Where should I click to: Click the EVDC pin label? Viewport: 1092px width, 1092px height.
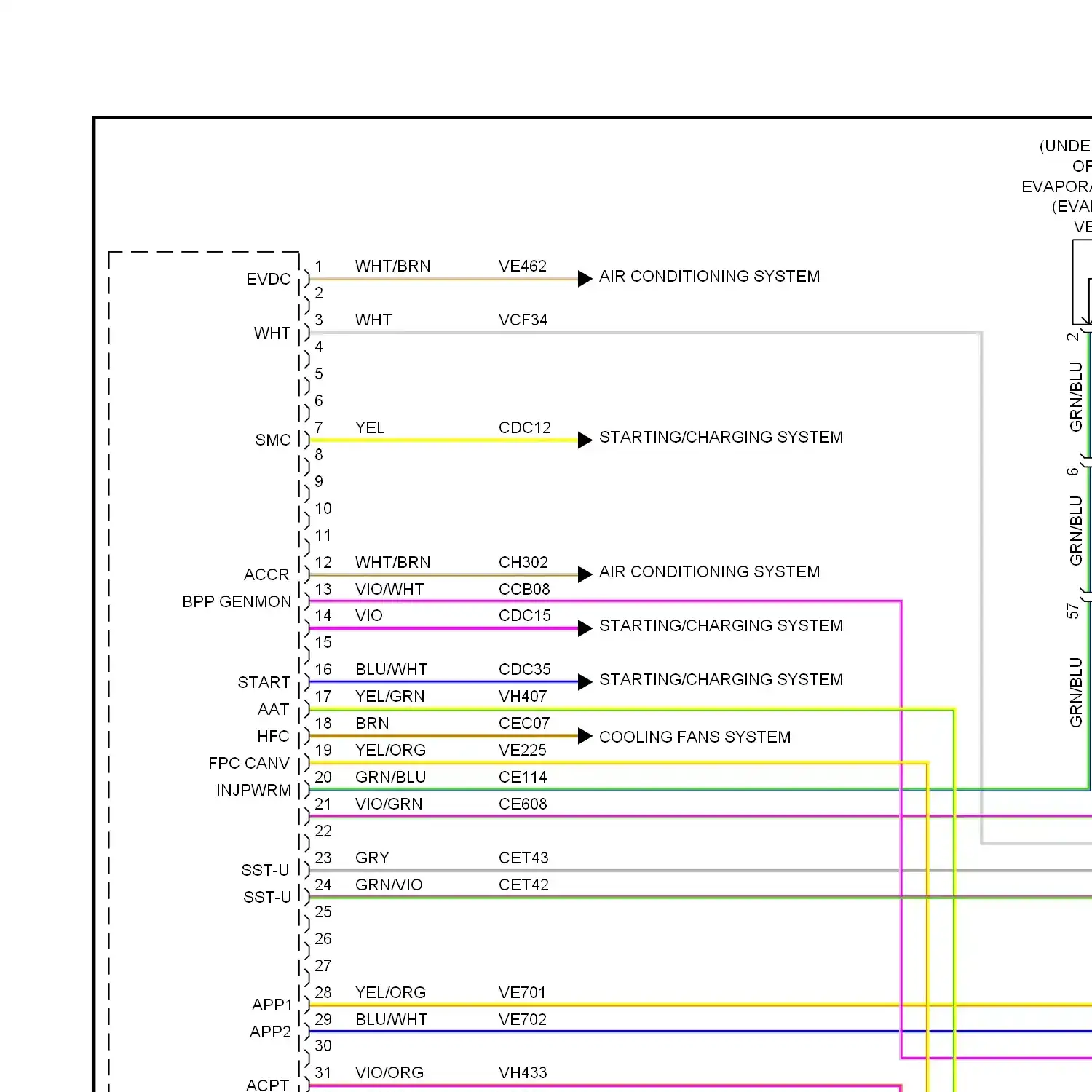coord(268,280)
